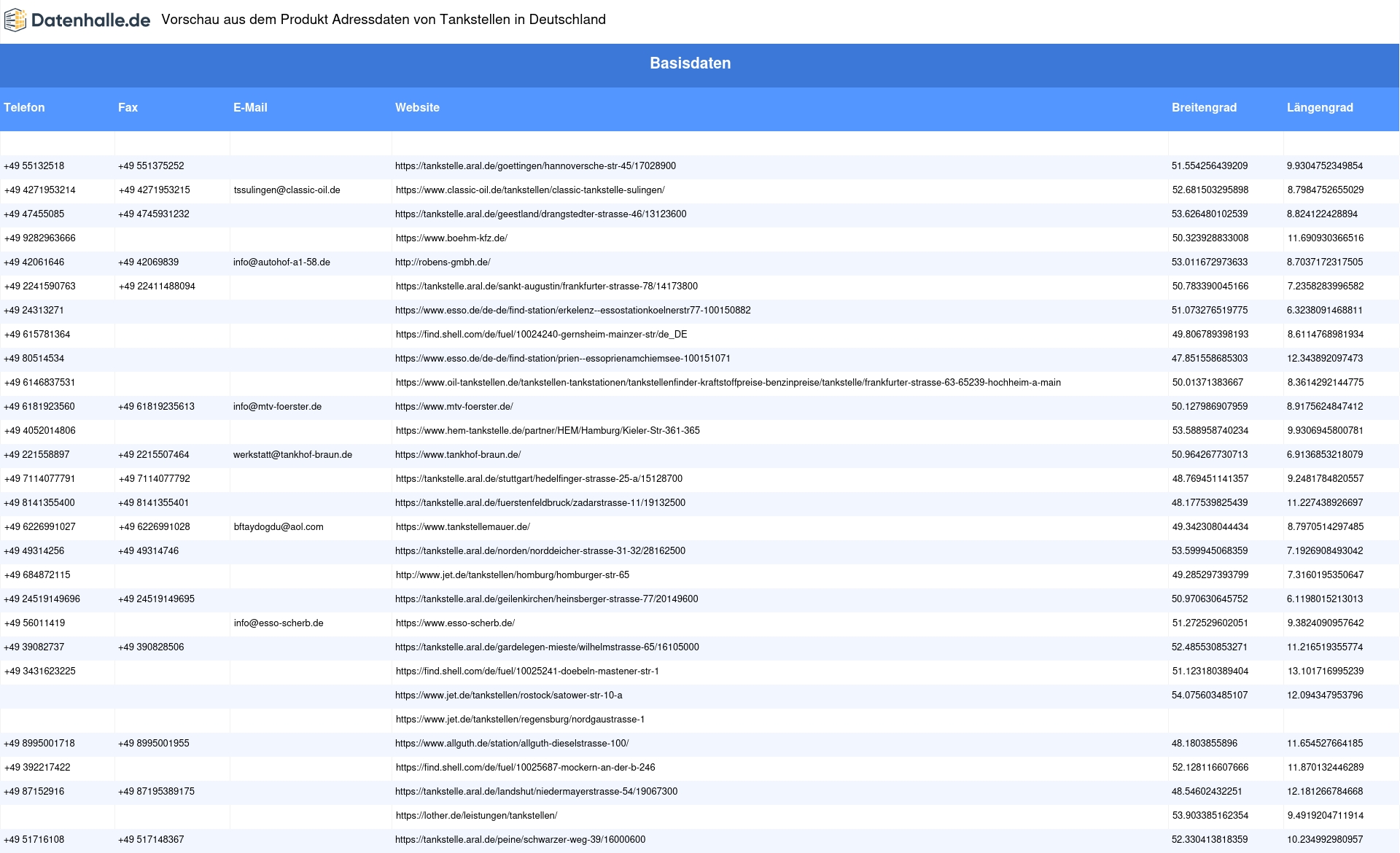Open the Aral Fürstenfeldbruck Zadarstrasse link
This screenshot has width=1400, height=853.
point(540,503)
